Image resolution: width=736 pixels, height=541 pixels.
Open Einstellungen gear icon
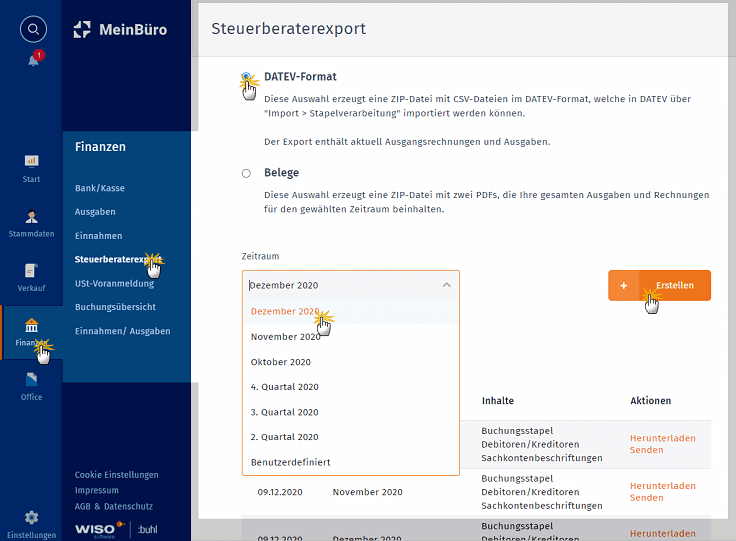pos(31,518)
